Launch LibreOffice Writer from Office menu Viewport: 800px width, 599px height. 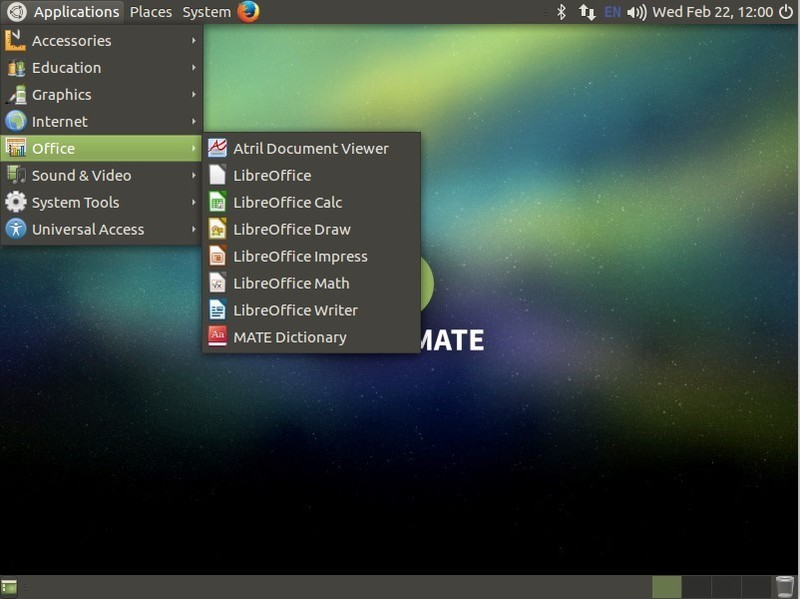click(295, 310)
